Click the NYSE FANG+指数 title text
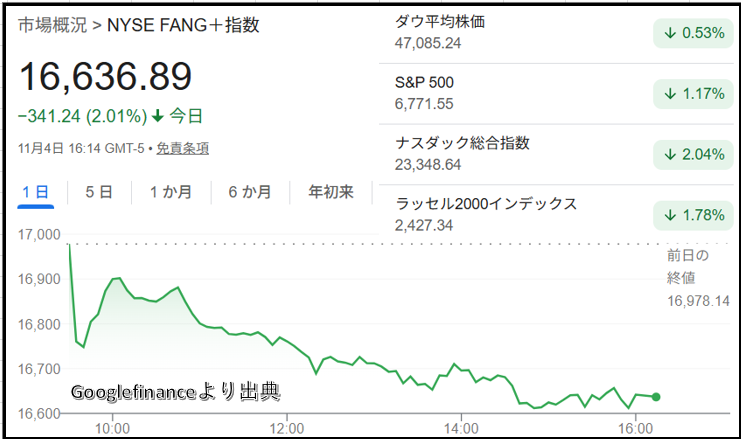 click(x=183, y=25)
